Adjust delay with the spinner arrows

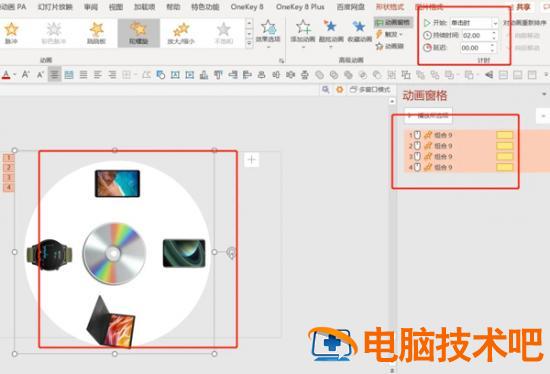[493, 48]
